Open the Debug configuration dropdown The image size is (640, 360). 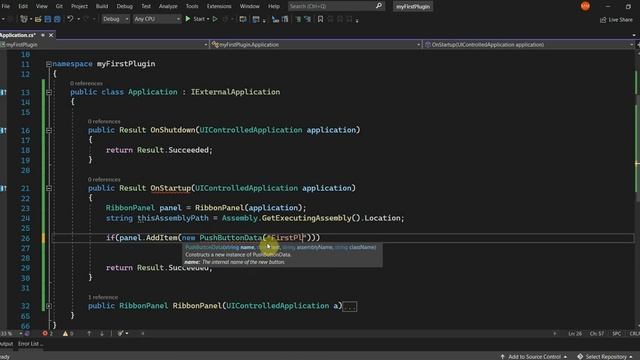115,19
